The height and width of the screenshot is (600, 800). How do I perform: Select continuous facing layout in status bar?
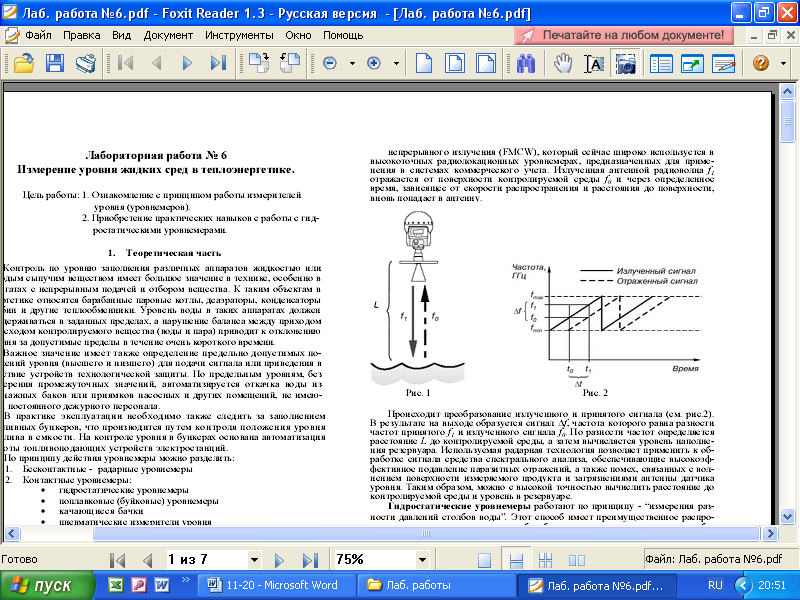(545, 560)
